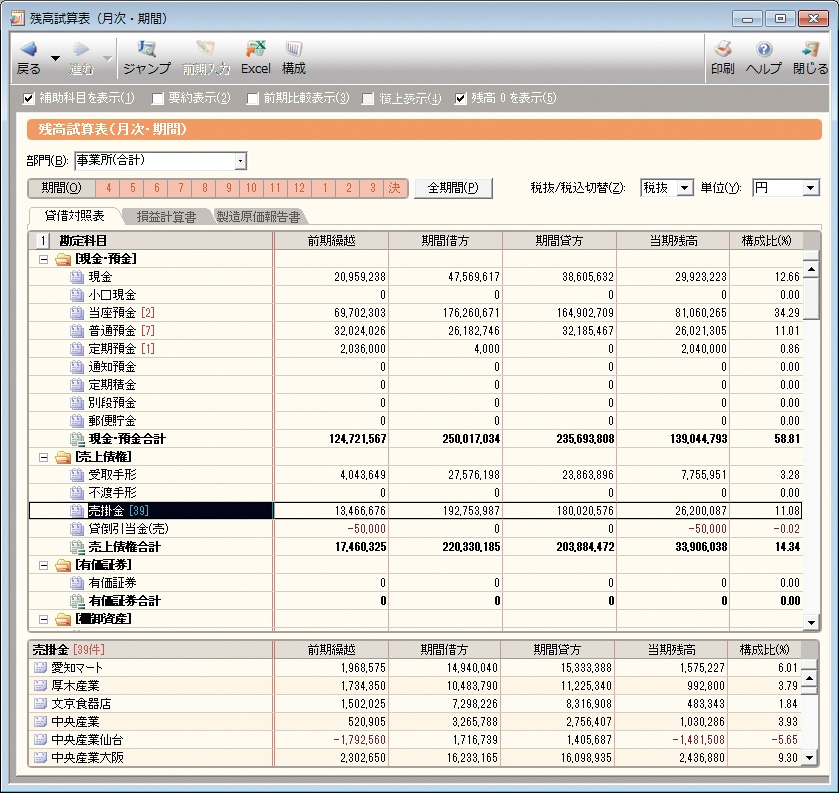Click the 当期残高 column header in main table

pyautogui.click(x=673, y=241)
